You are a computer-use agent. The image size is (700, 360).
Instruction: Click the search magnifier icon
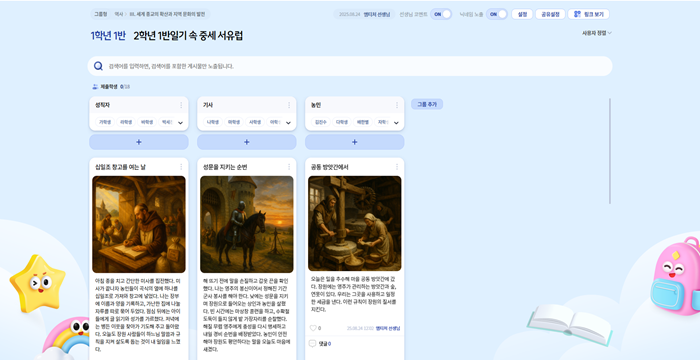click(x=98, y=66)
